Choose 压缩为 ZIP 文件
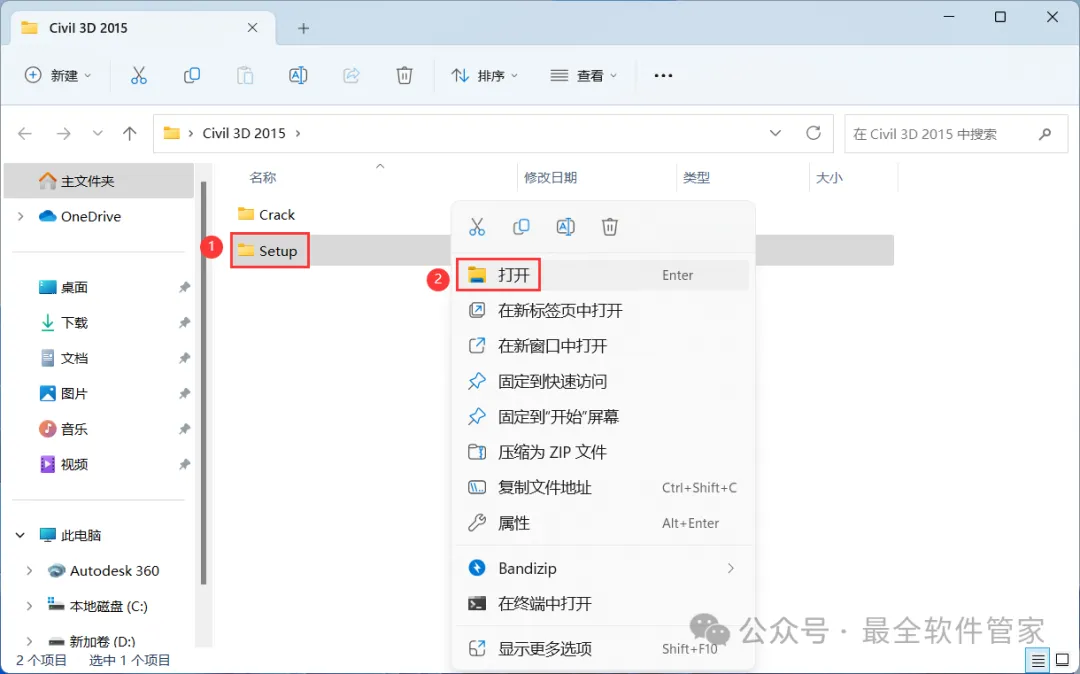 coord(603,452)
